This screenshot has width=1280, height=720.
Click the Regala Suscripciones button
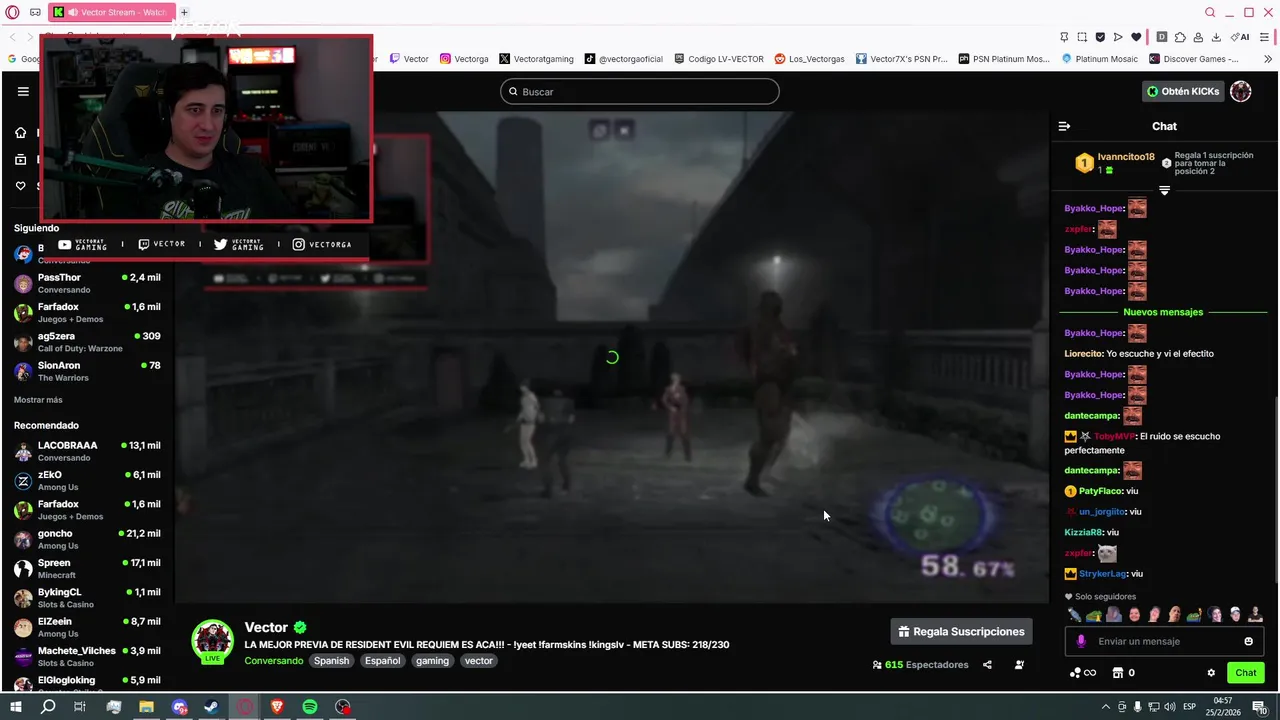(961, 632)
